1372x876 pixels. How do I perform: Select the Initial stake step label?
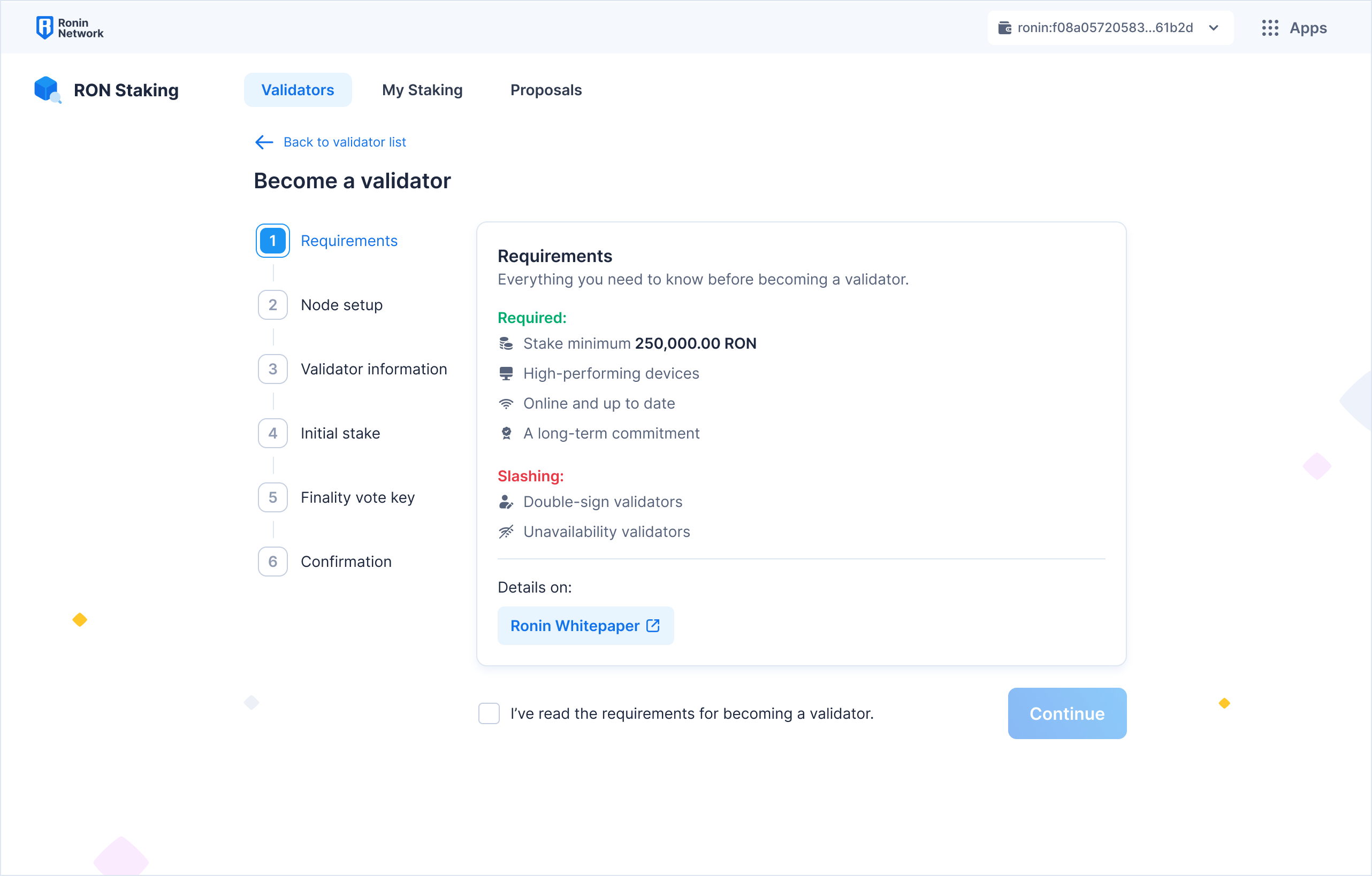(340, 433)
